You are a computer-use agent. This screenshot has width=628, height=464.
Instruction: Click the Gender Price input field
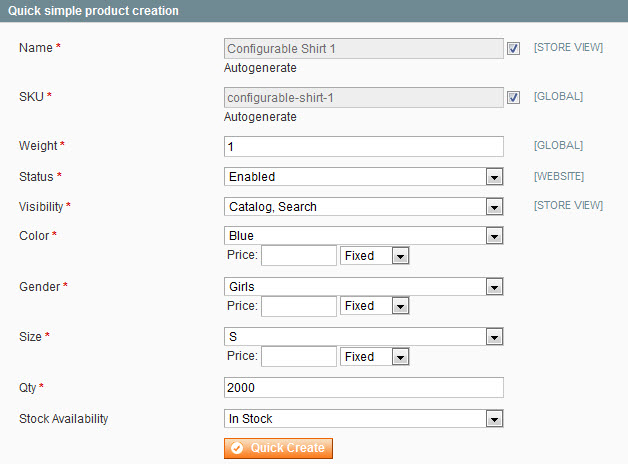299,306
